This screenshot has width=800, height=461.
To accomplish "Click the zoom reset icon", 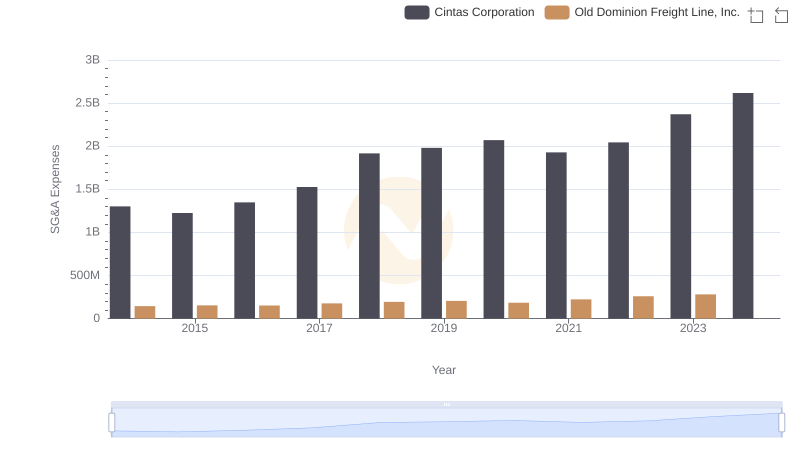I will (781, 15).
